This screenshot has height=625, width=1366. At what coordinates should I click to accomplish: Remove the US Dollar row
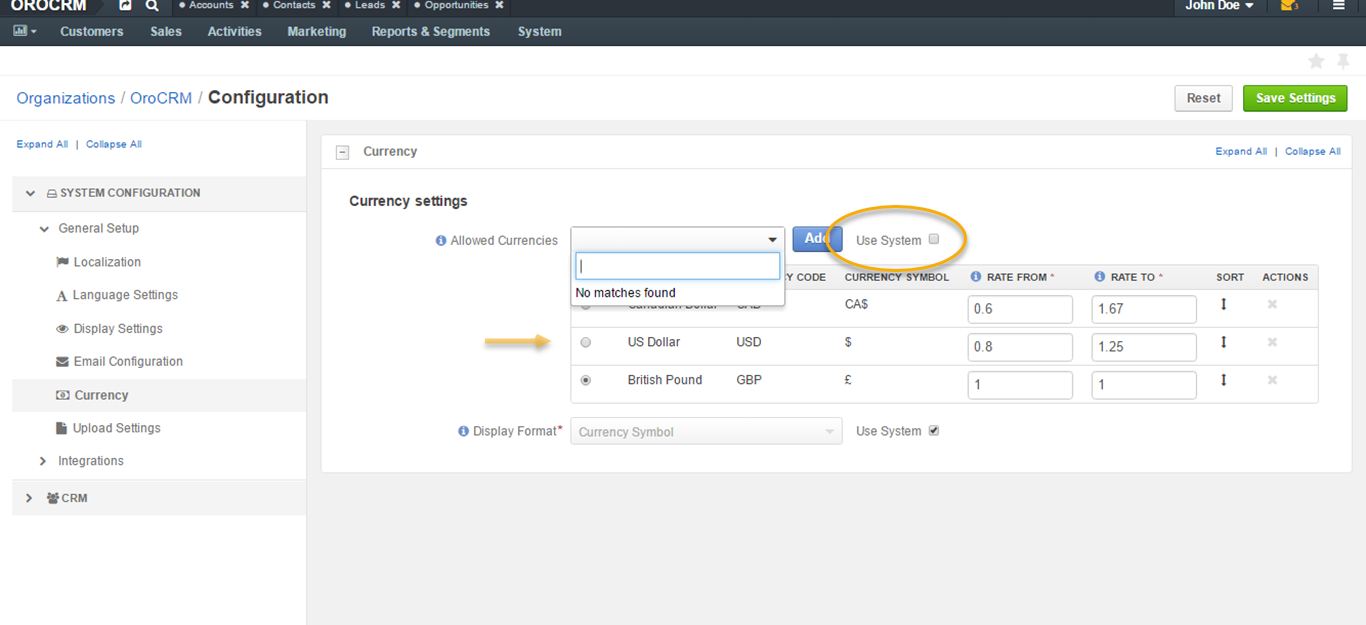pos(1272,342)
